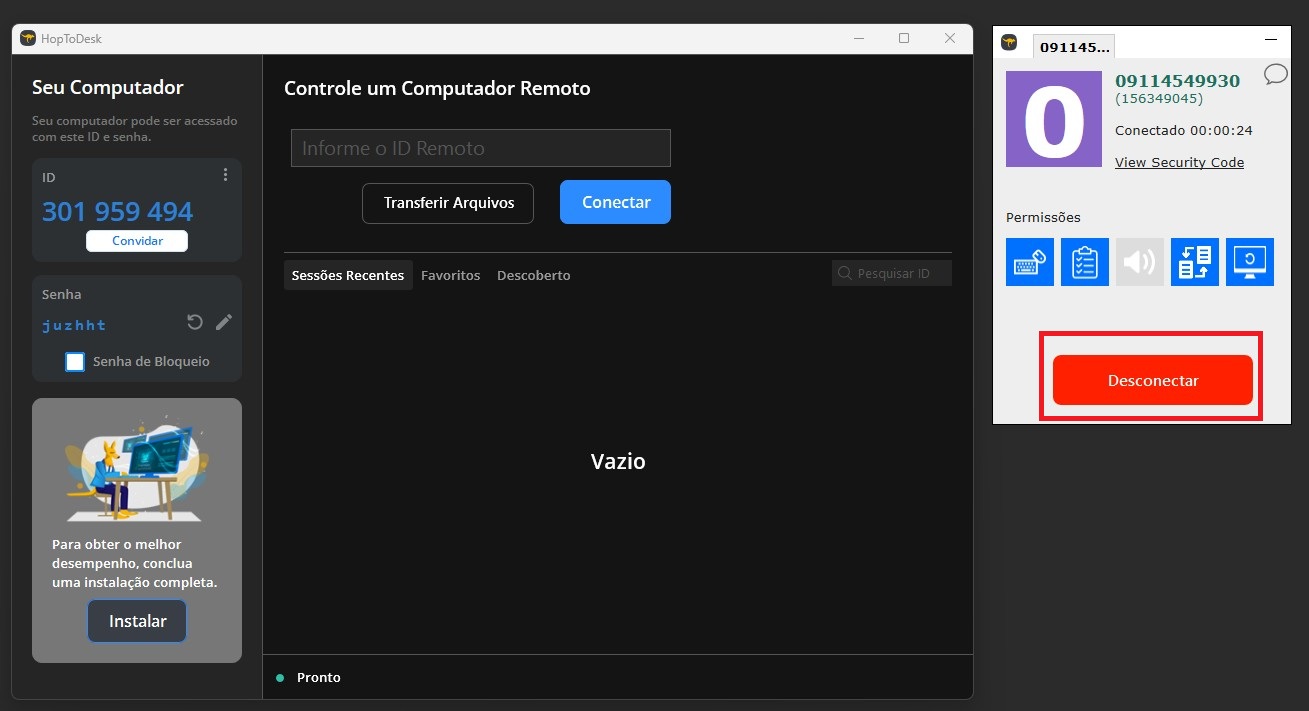Click the search magnifier icon

pyautogui.click(x=845, y=273)
